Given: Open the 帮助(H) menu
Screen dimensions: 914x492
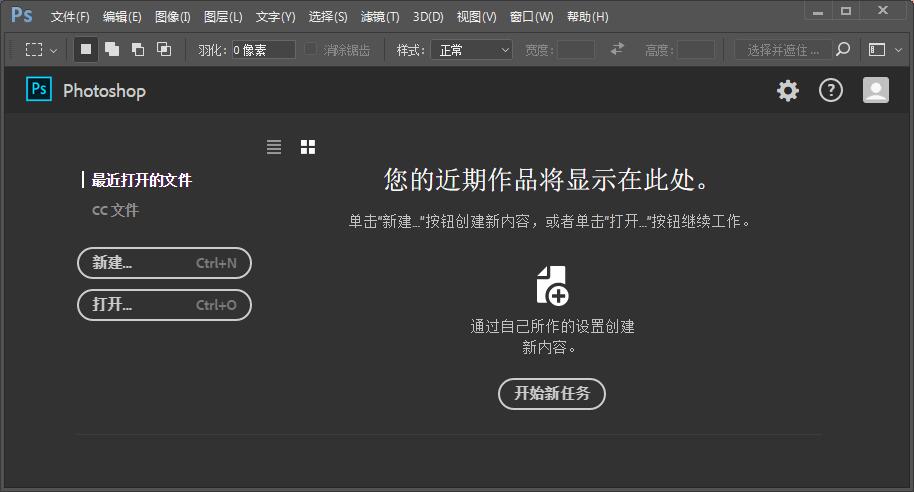Looking at the screenshot, I should [588, 17].
